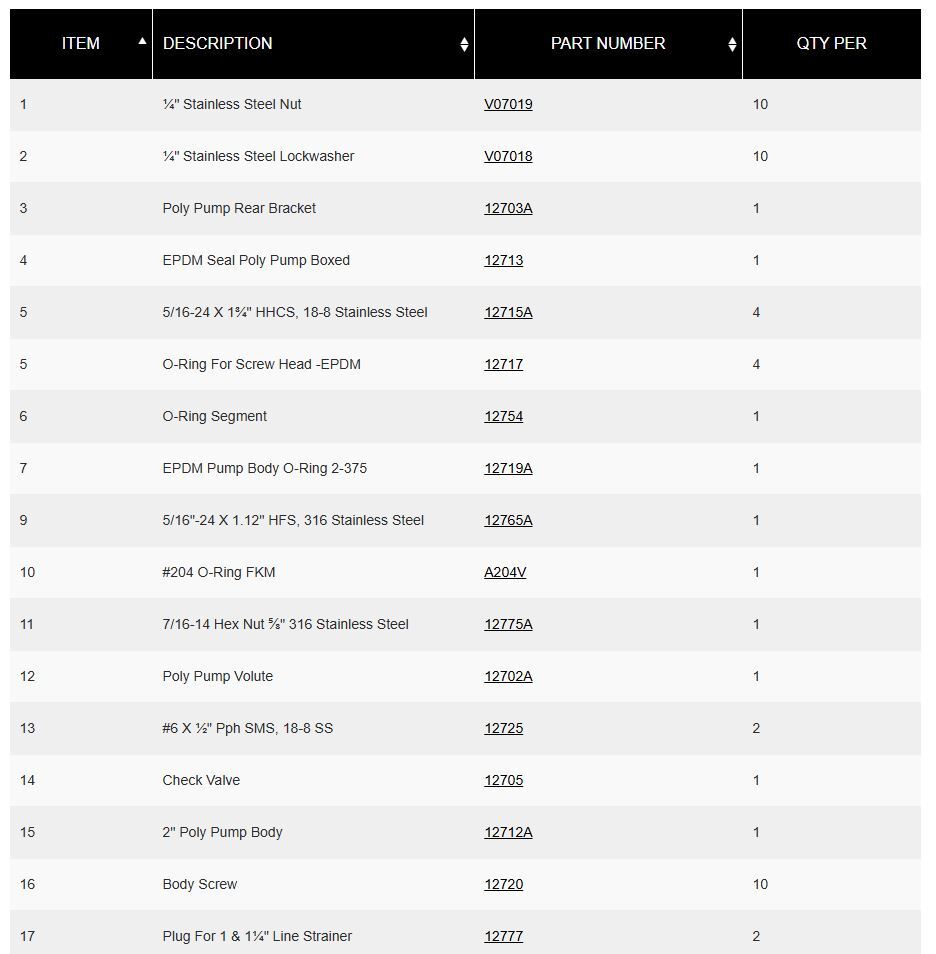The image size is (936, 954).
Task: Click the sort icon on PART NUMBER header
Action: pos(731,43)
